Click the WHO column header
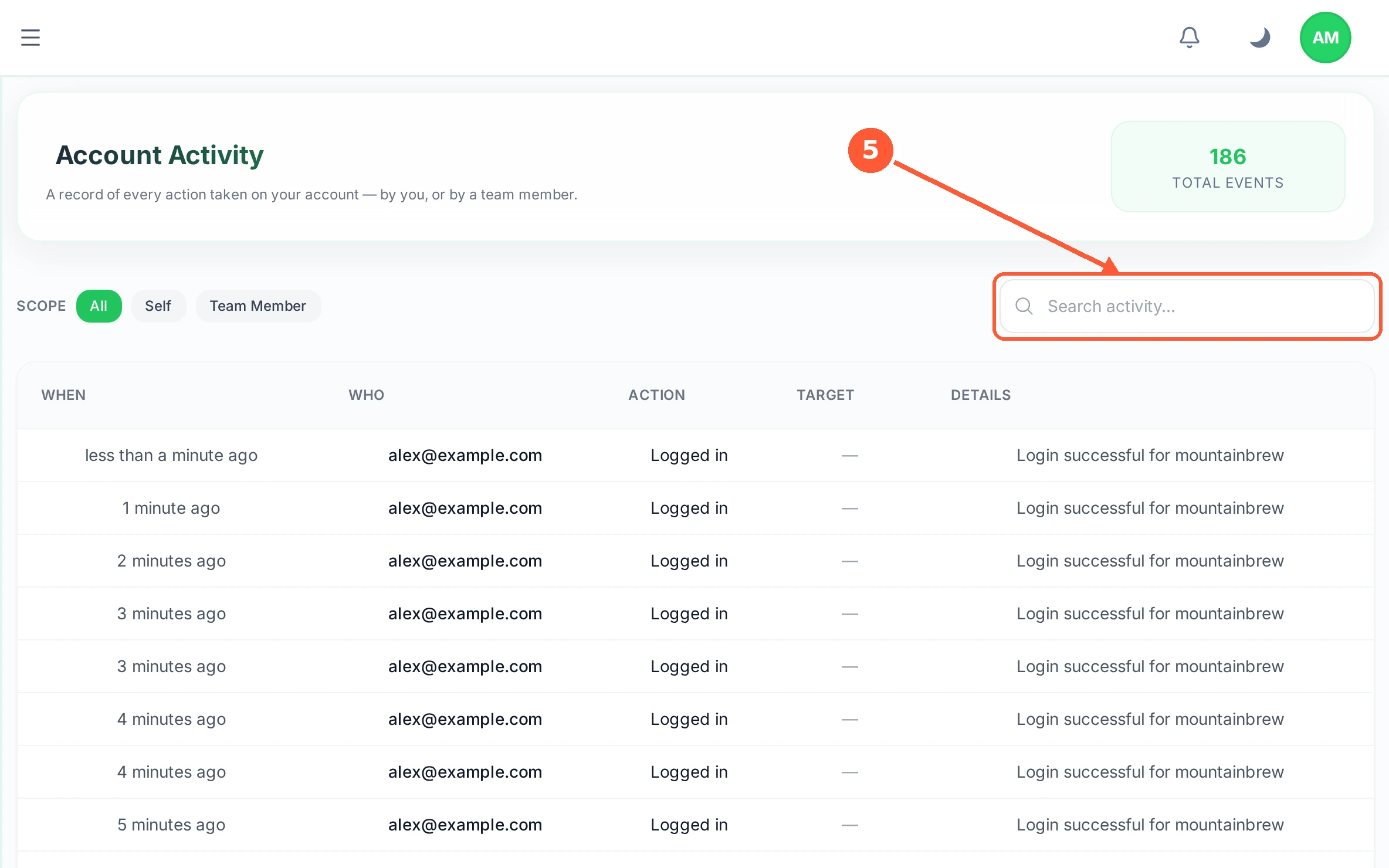Screen dimensions: 1389x868 (x=367, y=395)
